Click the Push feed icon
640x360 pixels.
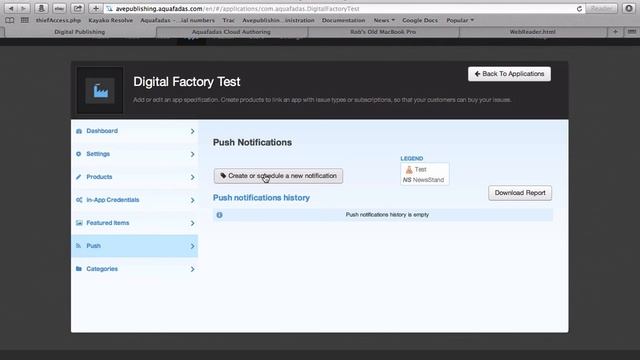pyautogui.click(x=78, y=246)
